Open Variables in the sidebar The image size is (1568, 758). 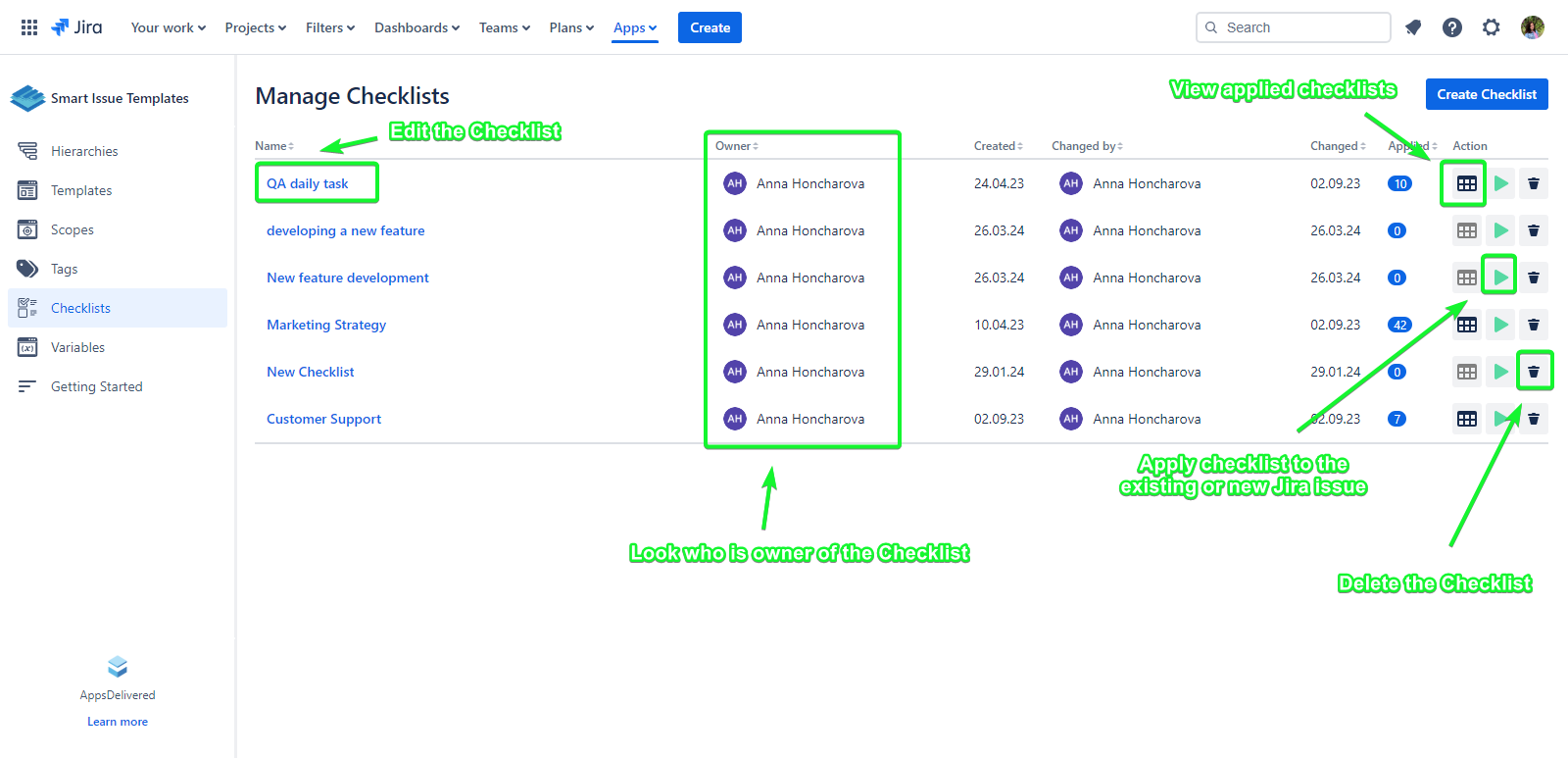[x=77, y=347]
